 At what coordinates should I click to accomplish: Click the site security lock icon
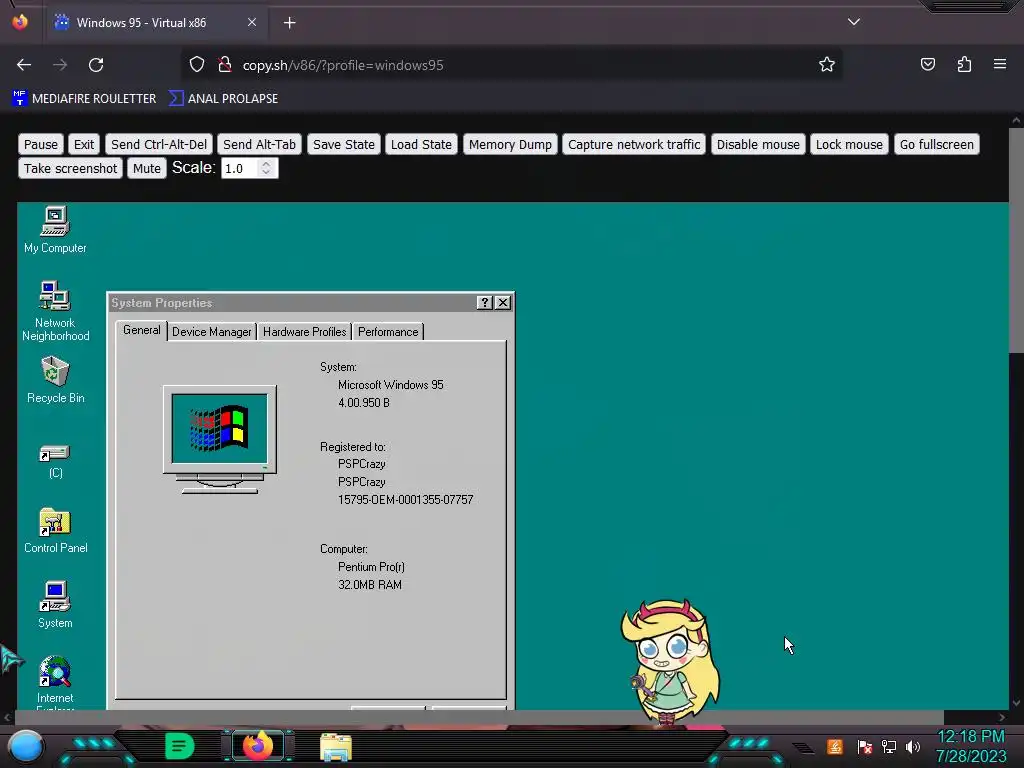(x=225, y=65)
